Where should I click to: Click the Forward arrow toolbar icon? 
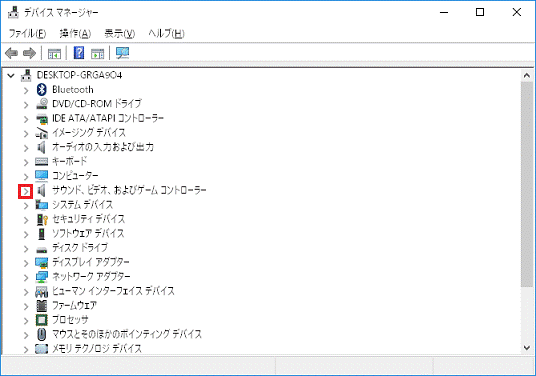(29, 53)
